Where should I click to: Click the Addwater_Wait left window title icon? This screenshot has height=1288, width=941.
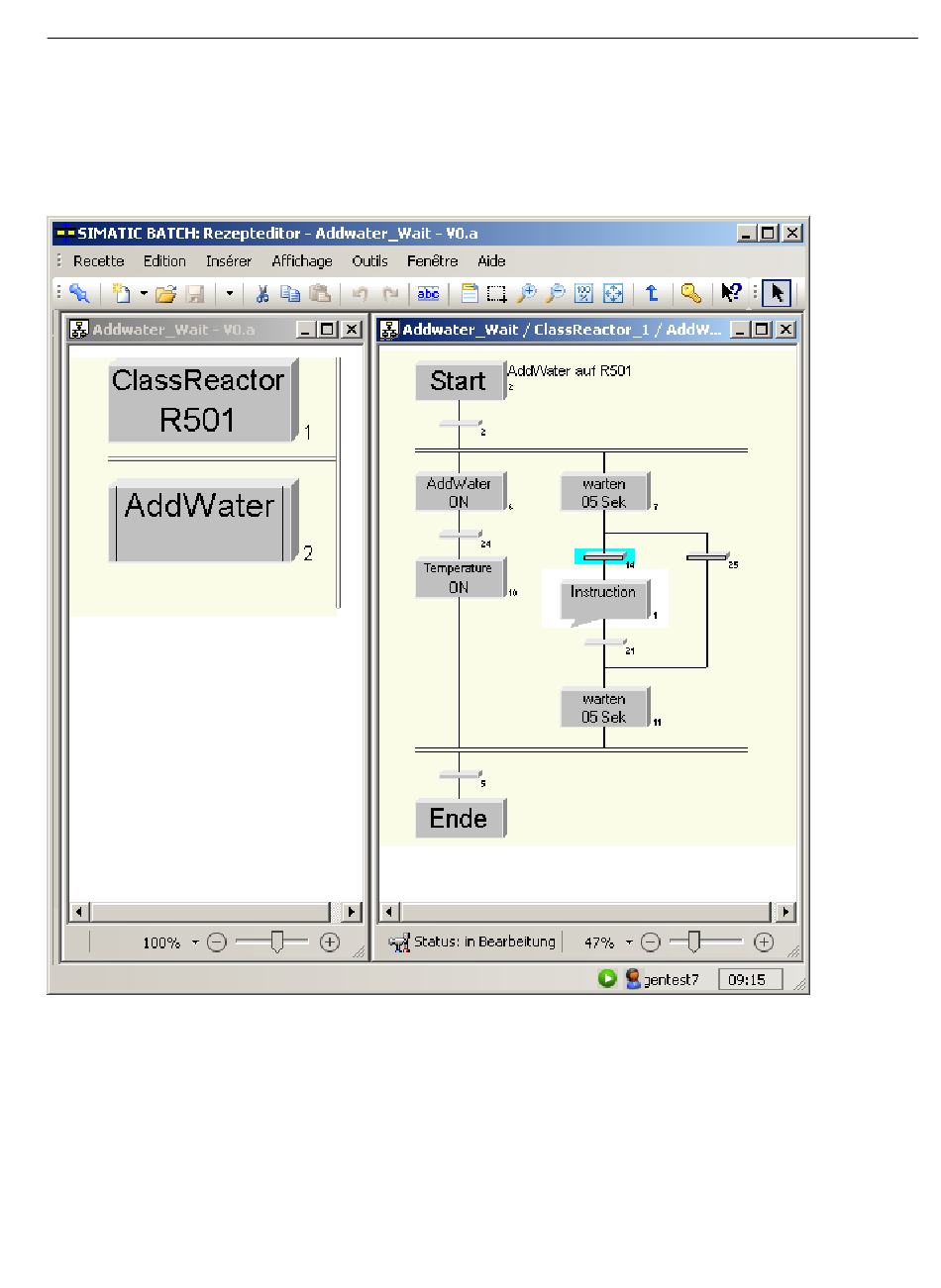coord(80,330)
